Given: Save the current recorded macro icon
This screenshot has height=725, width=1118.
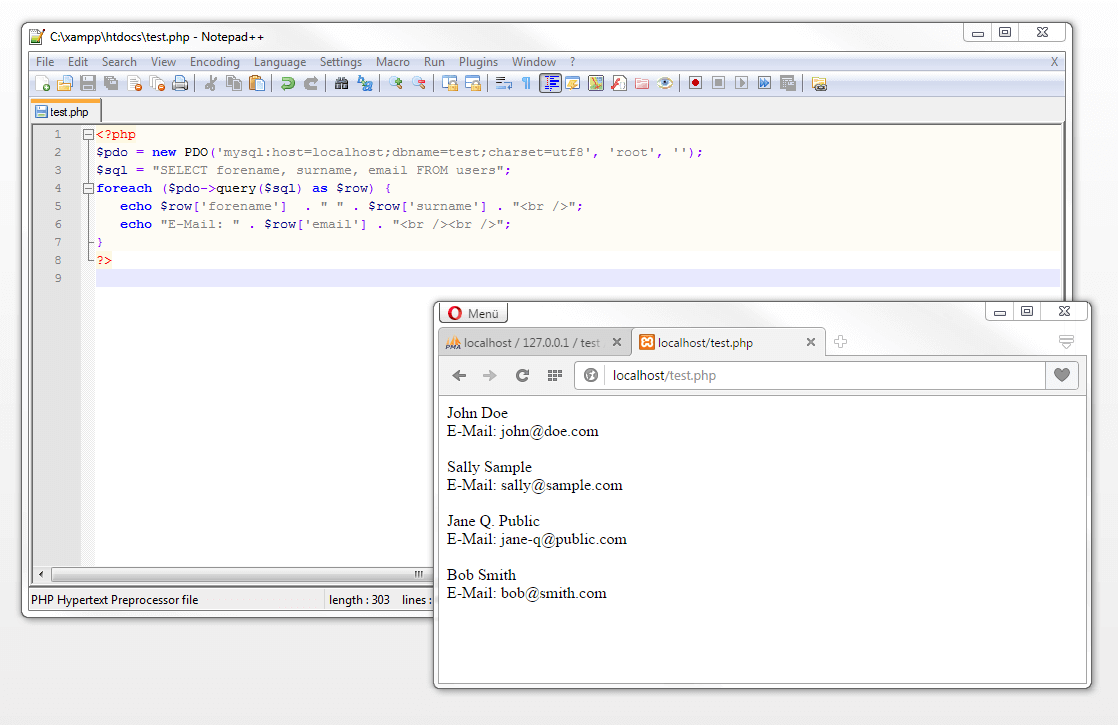Looking at the screenshot, I should [788, 83].
